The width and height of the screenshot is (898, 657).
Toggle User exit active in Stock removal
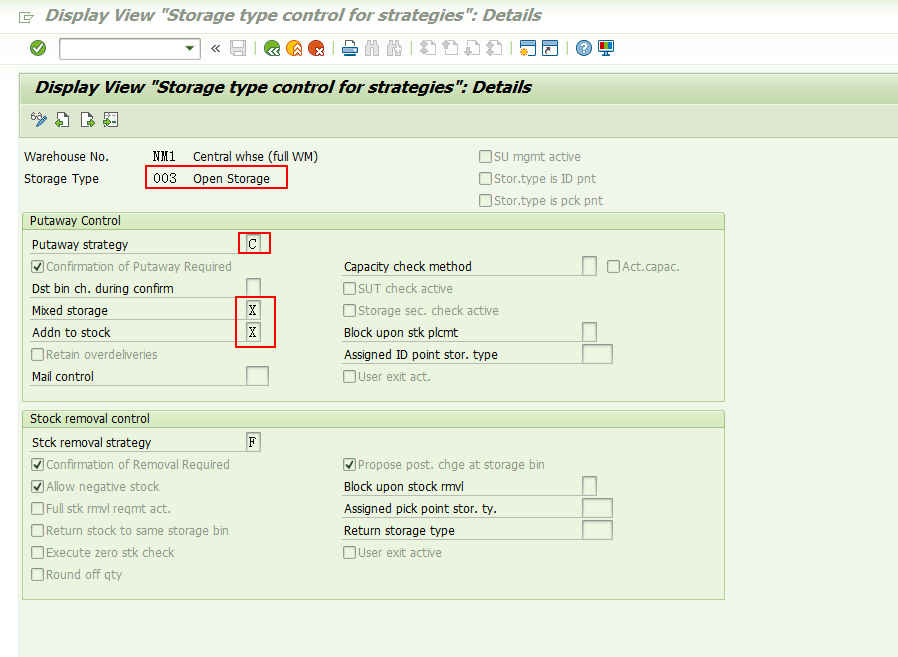click(x=349, y=553)
